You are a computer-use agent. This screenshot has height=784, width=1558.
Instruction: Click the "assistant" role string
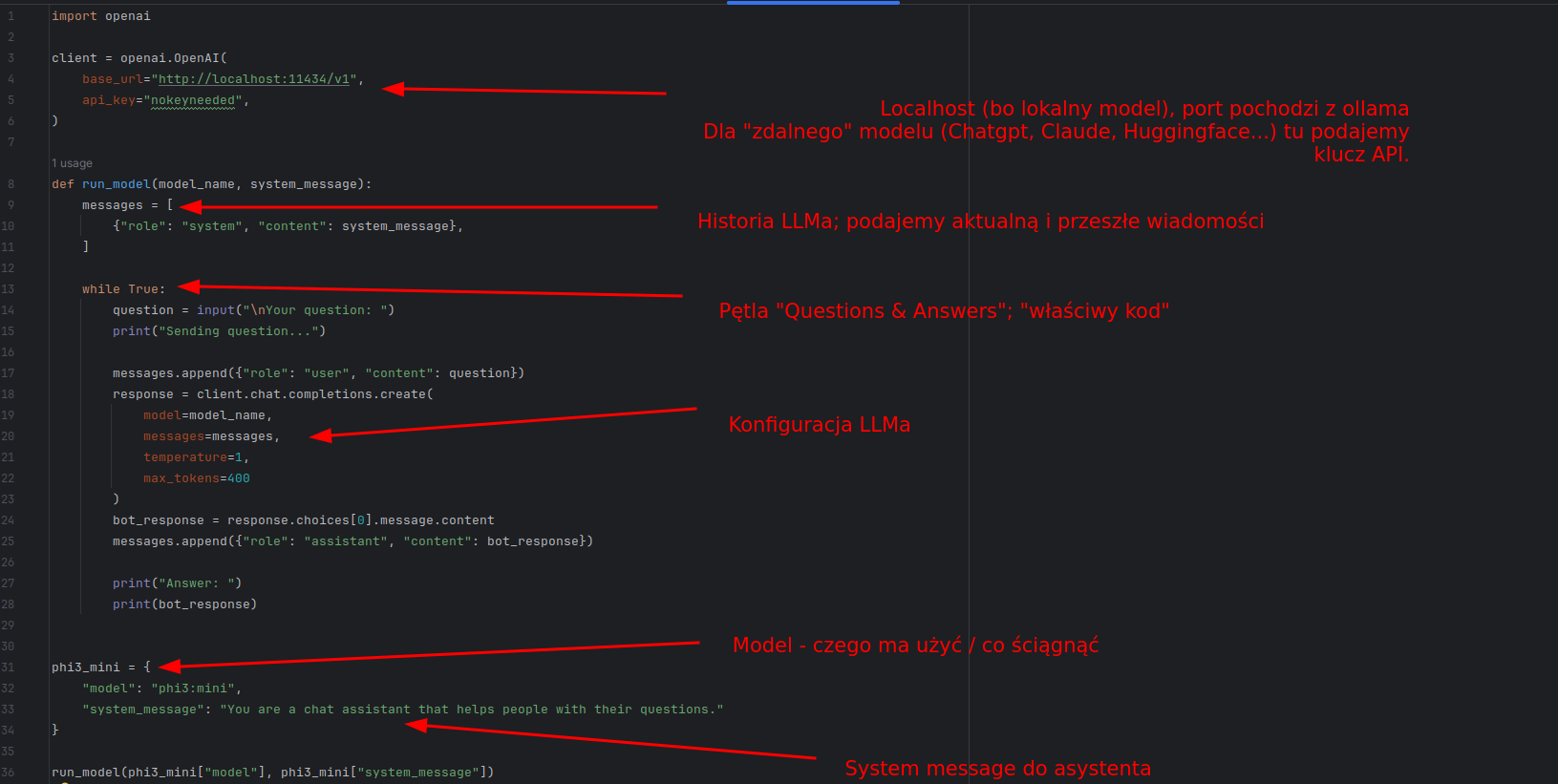click(x=346, y=541)
